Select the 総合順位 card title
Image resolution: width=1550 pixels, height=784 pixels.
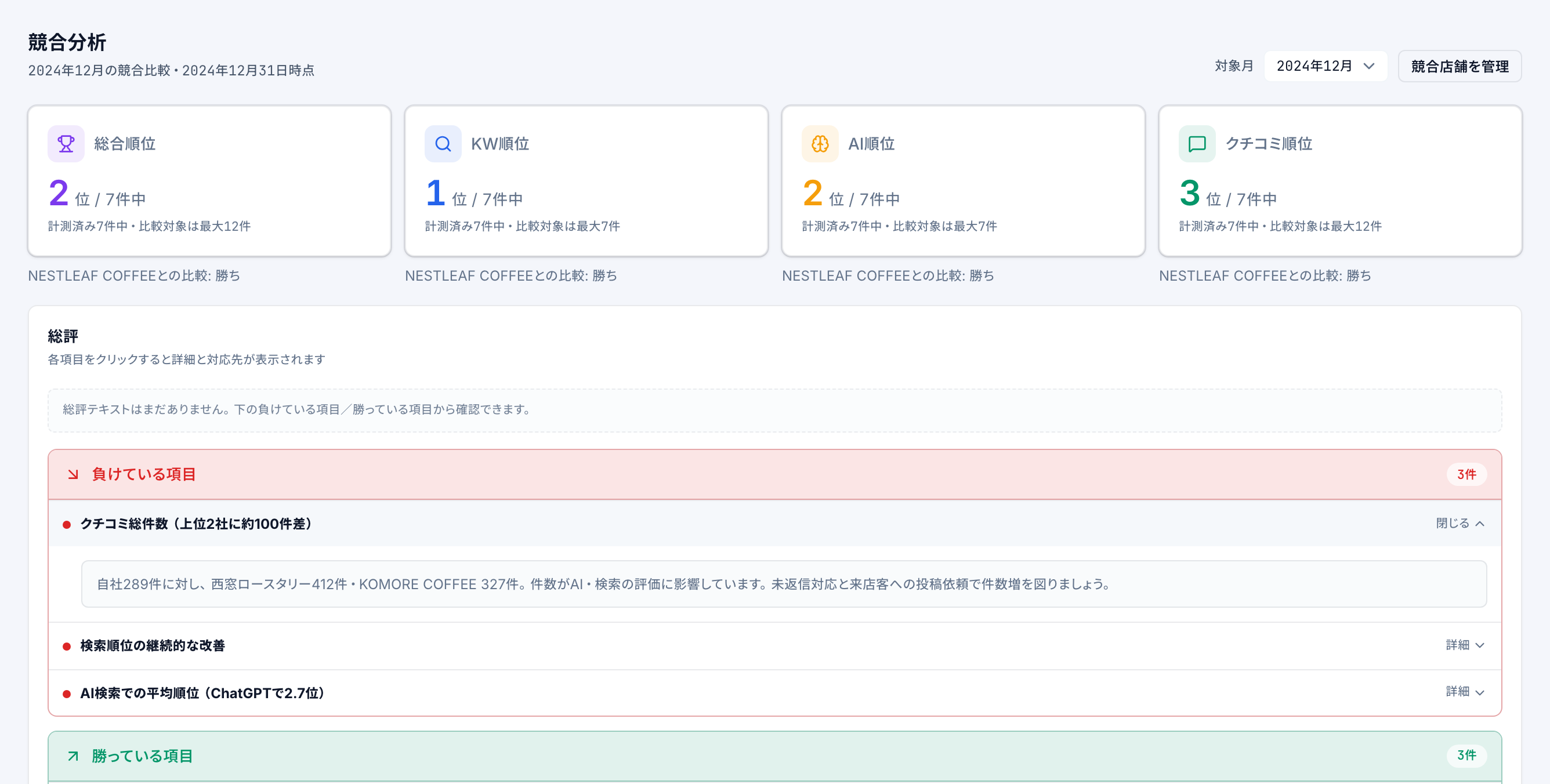(125, 144)
